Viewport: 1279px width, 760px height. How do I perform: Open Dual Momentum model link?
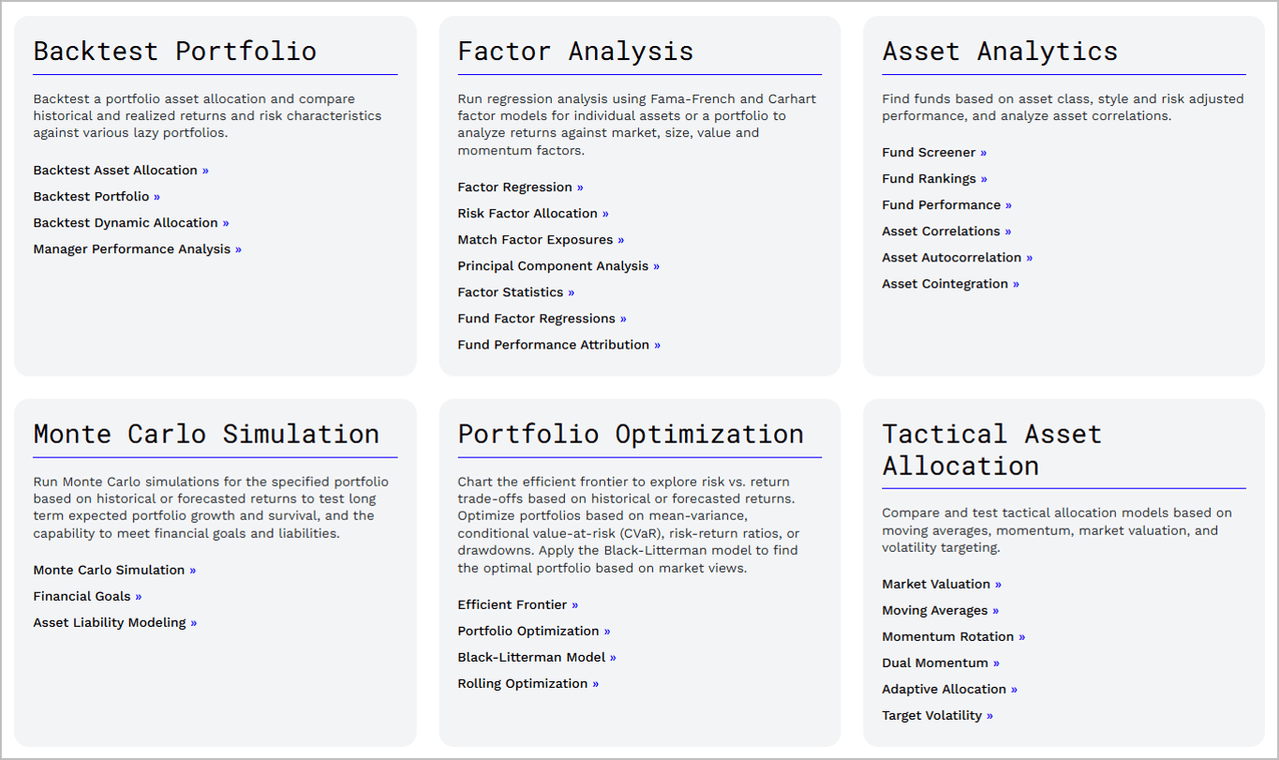pos(940,663)
